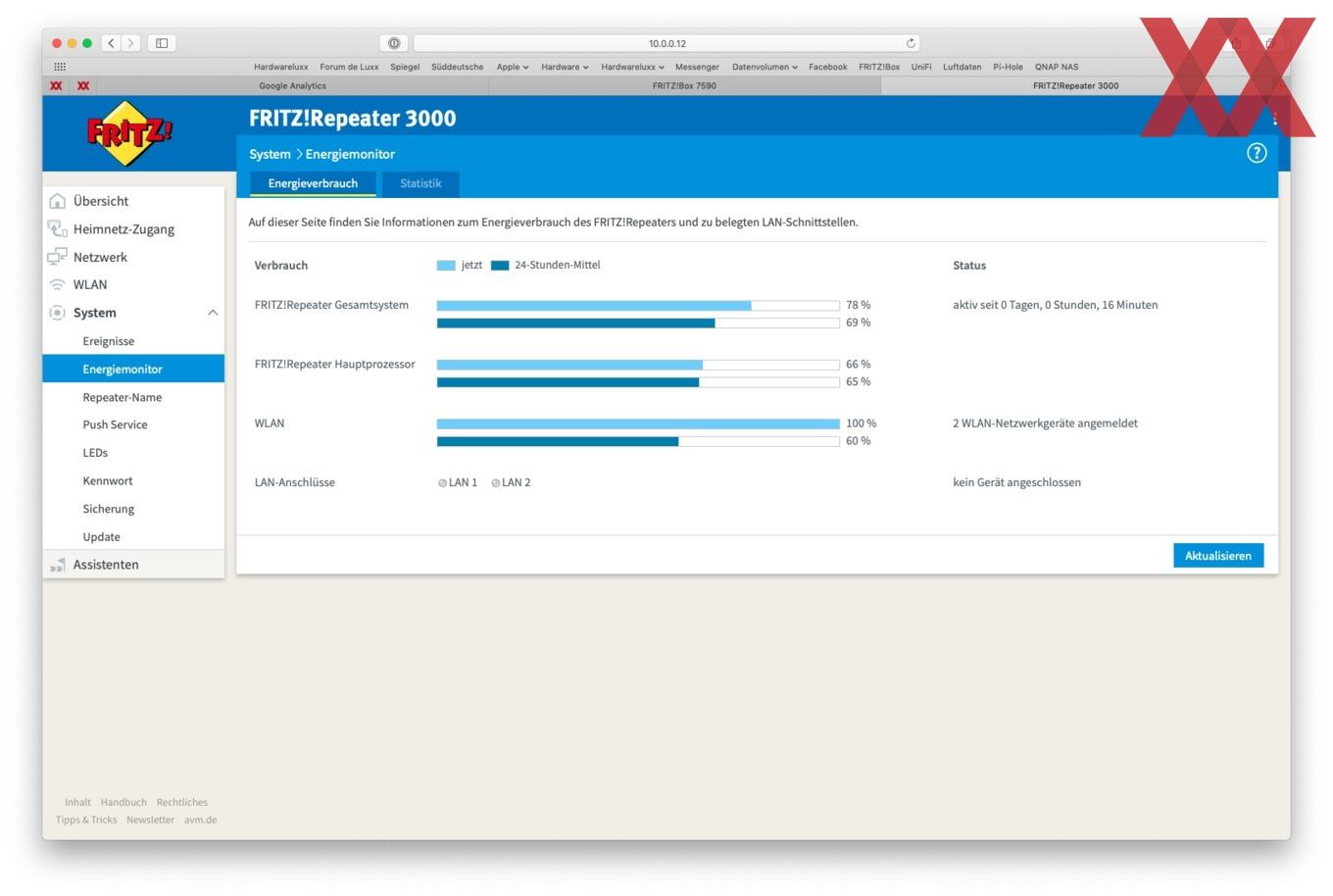Open the Handbuch footer link
Viewport: 1333px width, 896px height.
coord(123,802)
